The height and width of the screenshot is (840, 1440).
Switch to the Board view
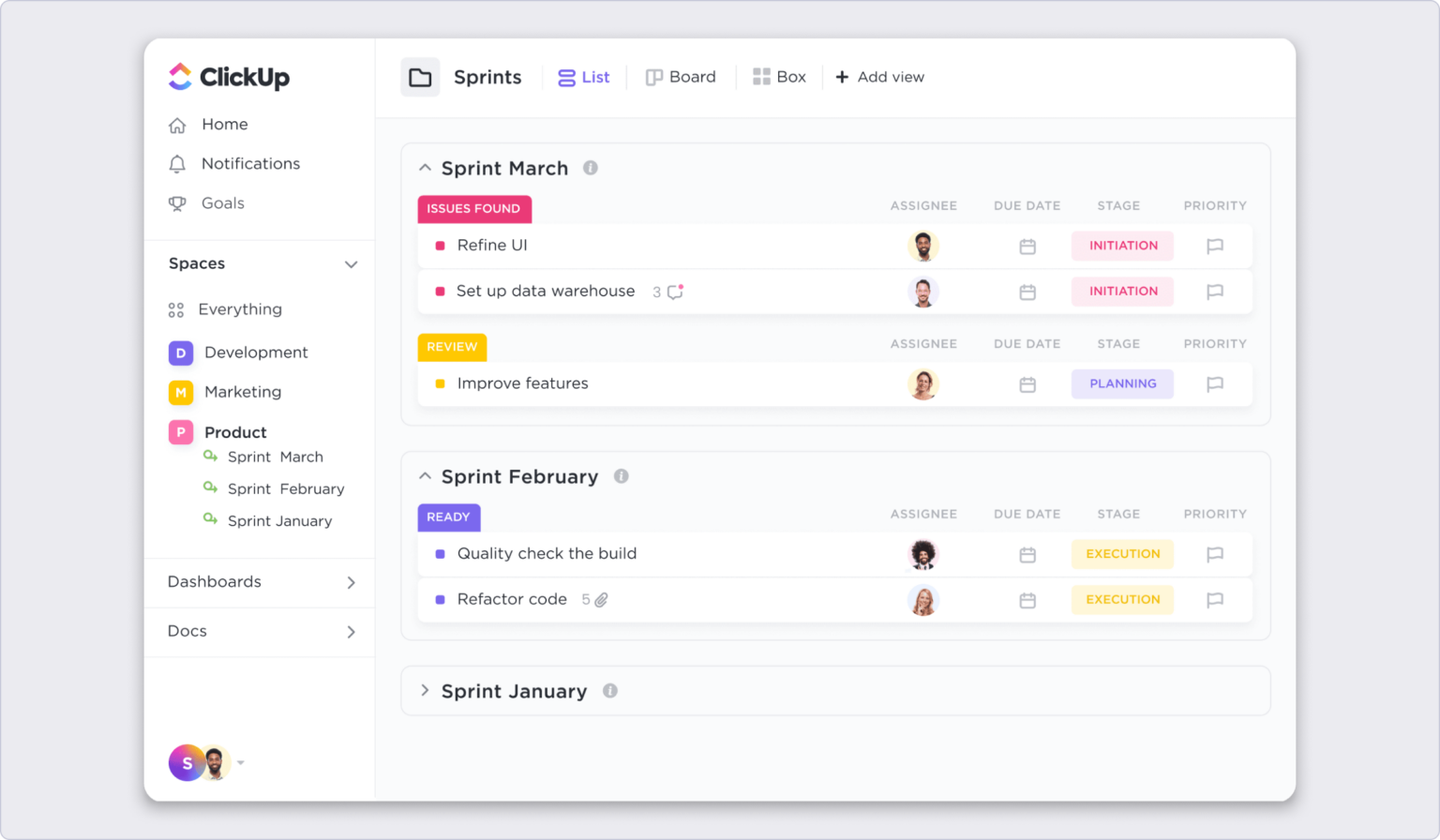[x=682, y=77]
